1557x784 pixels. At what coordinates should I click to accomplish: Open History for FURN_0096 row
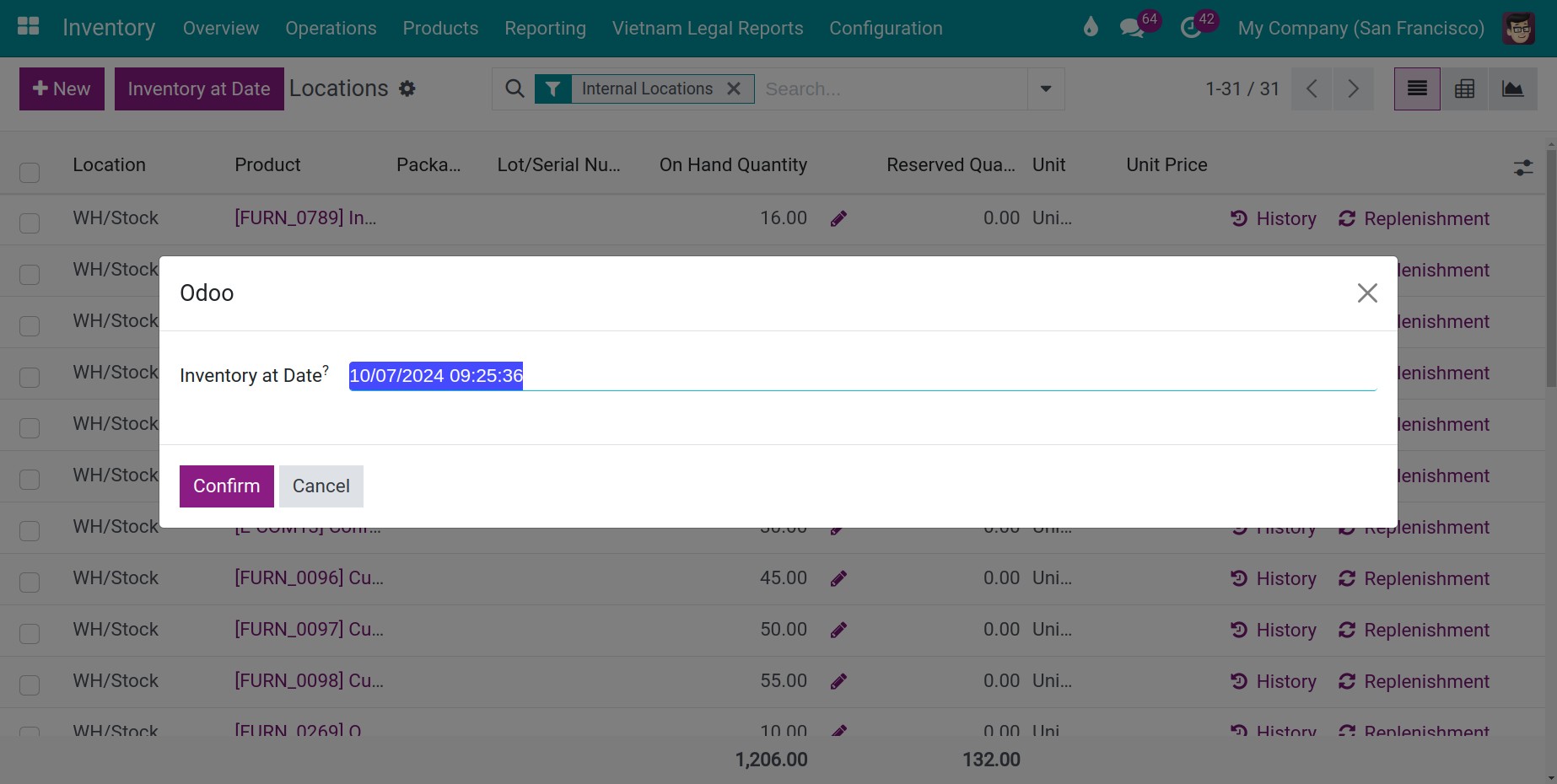1274,578
